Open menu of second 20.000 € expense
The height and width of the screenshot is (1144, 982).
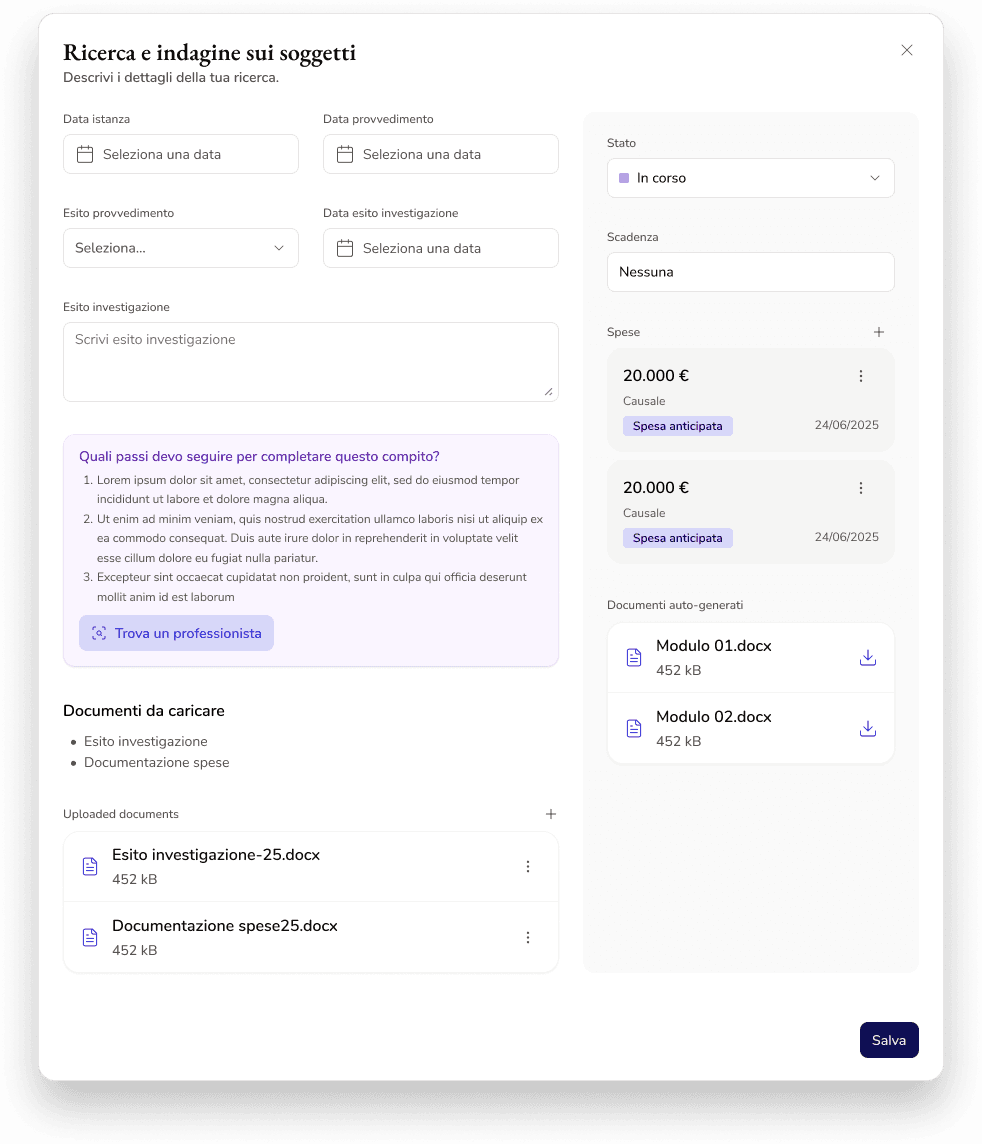861,488
